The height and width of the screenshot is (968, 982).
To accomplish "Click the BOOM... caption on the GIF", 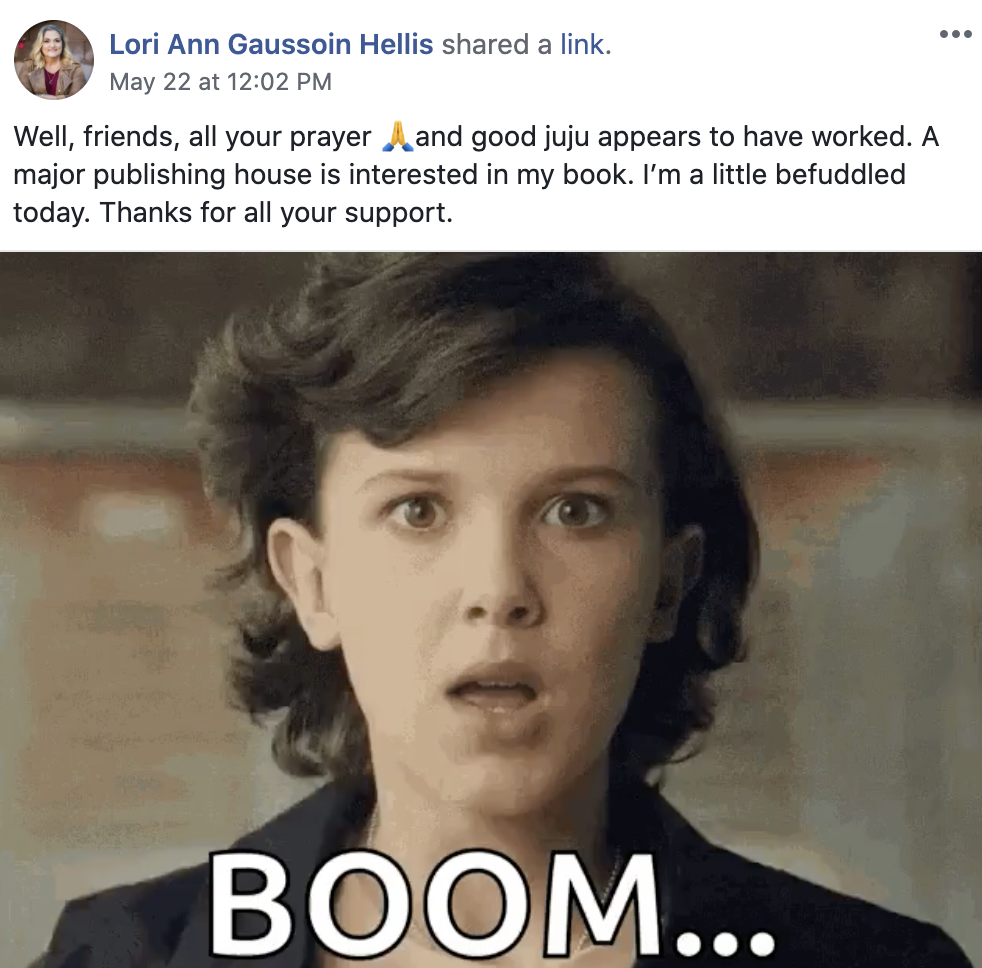I will [492, 904].
